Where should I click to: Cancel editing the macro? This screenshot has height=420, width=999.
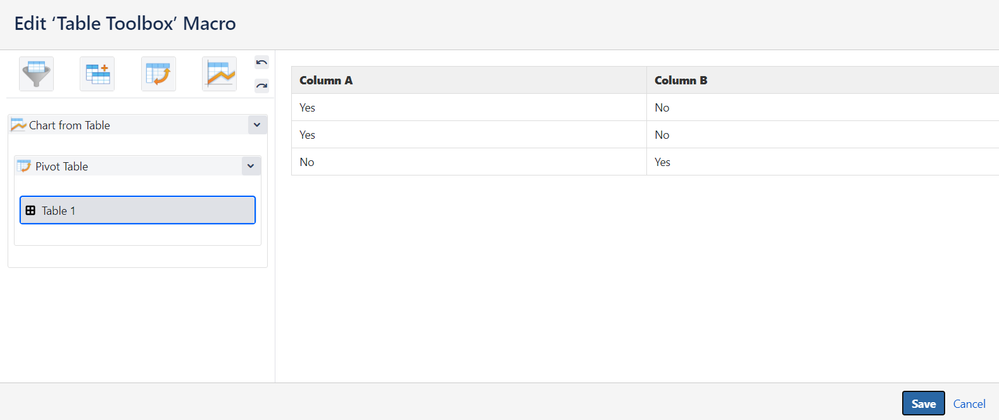click(x=969, y=404)
